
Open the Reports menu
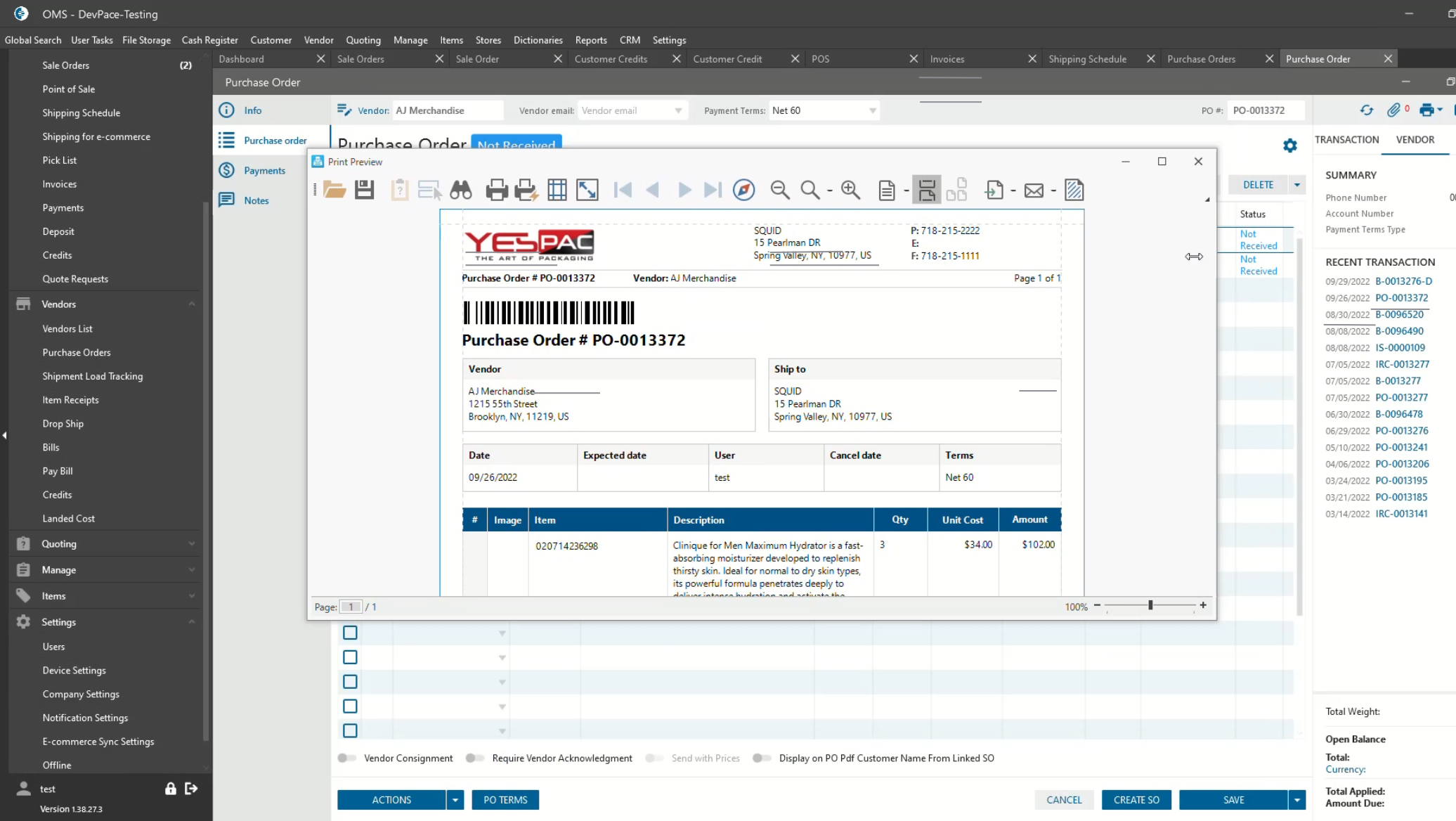point(590,40)
